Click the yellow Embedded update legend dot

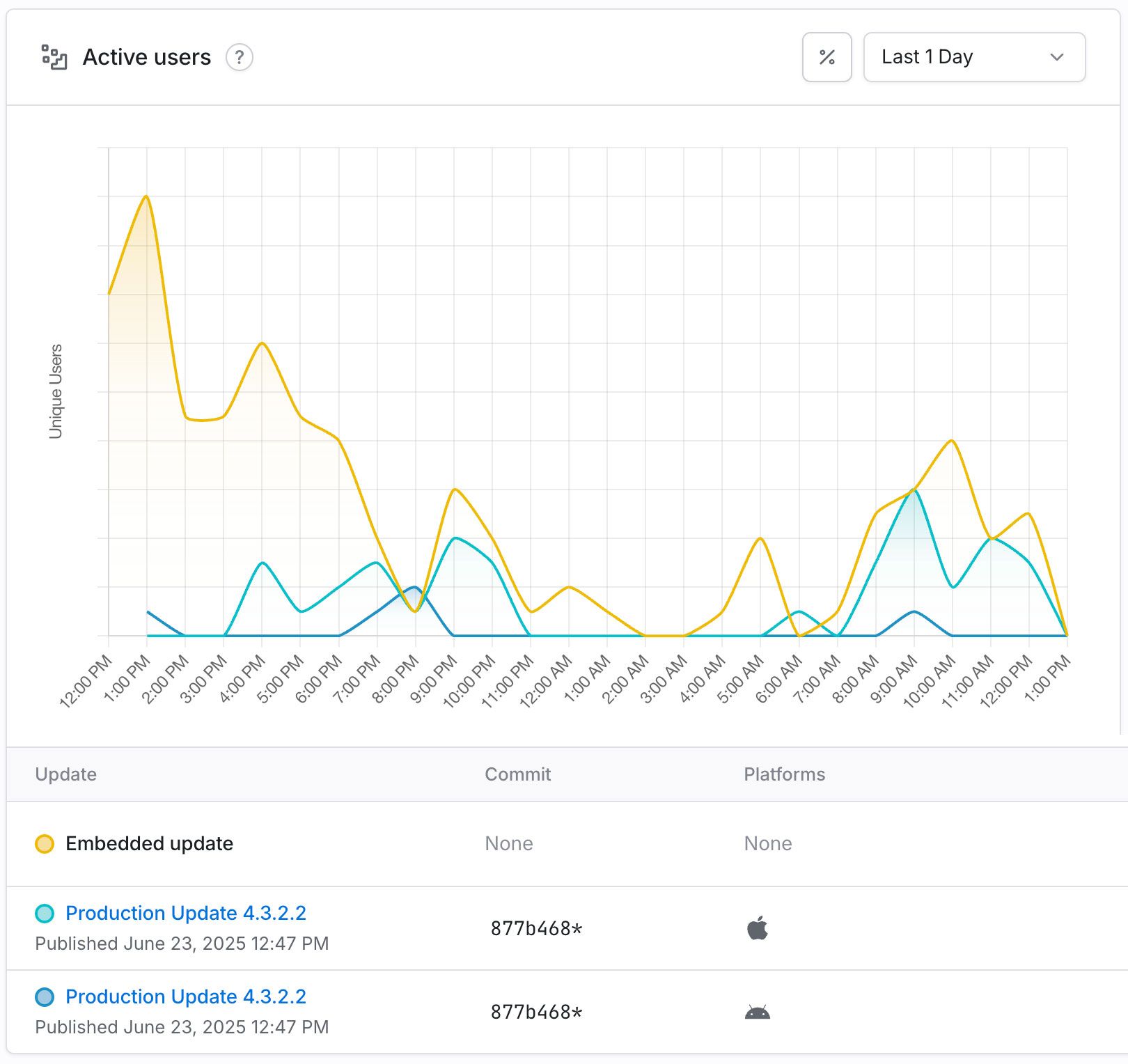tap(44, 843)
